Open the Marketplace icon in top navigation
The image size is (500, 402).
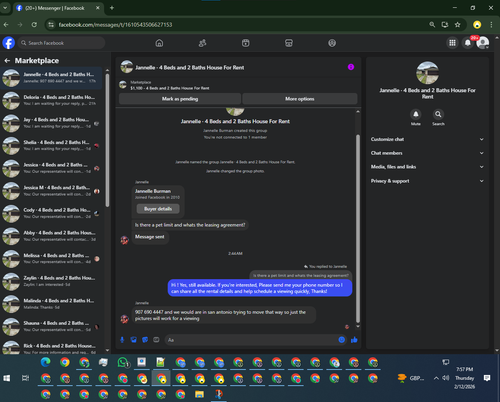[289, 43]
